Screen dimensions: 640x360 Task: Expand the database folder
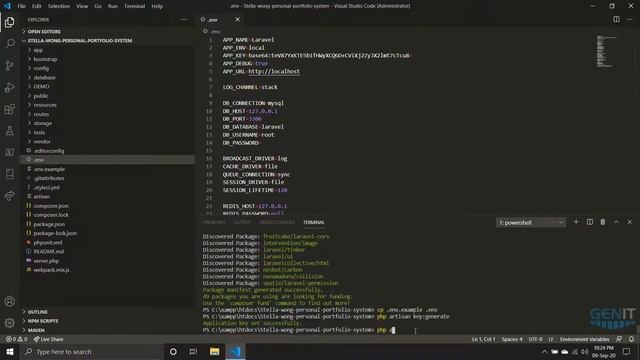(x=44, y=77)
